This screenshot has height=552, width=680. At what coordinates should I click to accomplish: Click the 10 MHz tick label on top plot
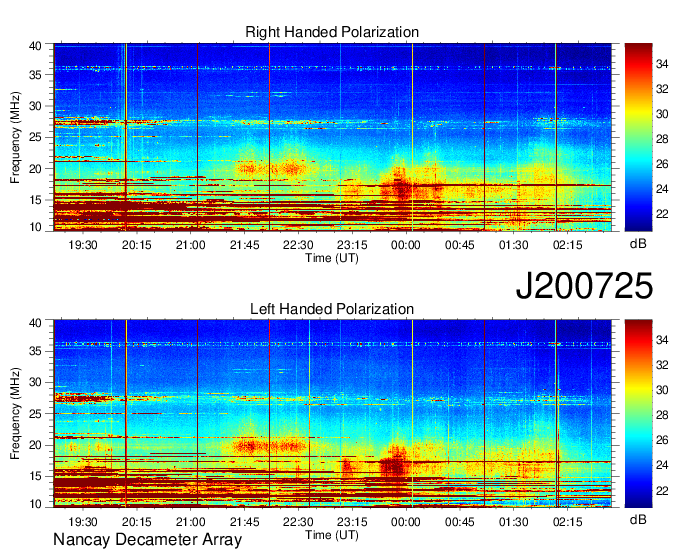tap(35, 227)
